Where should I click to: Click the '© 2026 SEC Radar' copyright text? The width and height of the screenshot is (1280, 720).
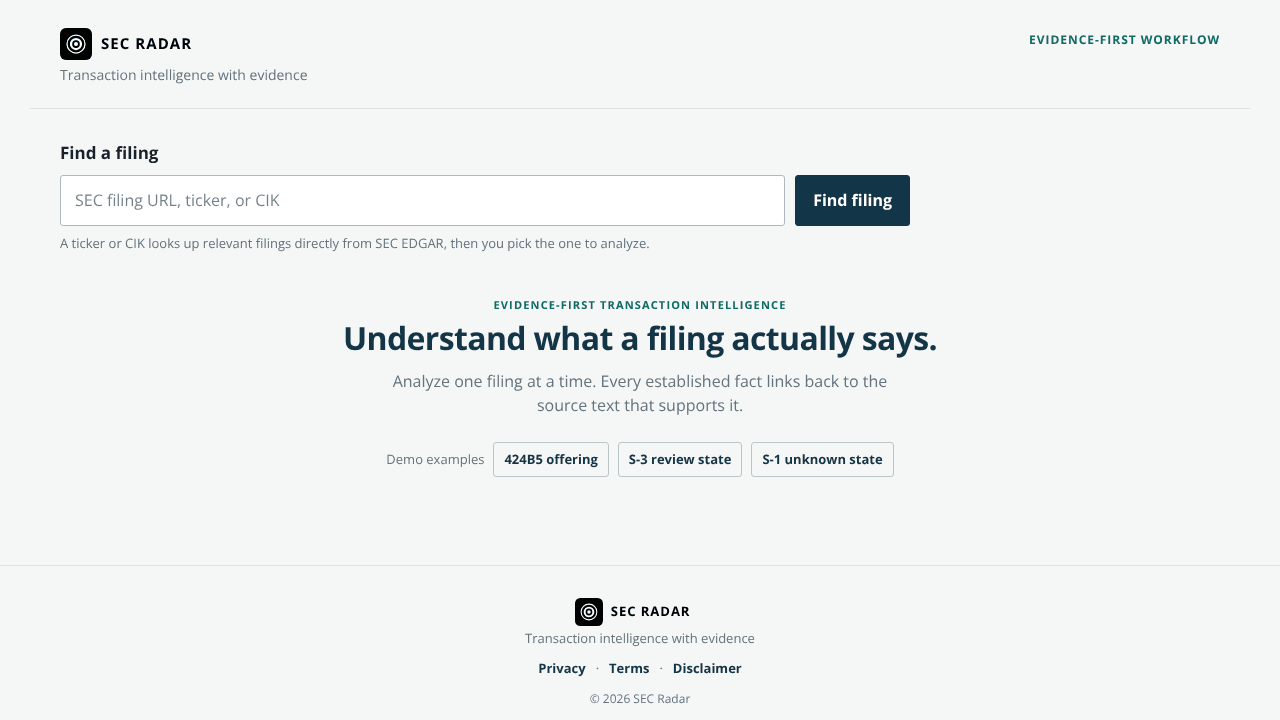pyautogui.click(x=640, y=699)
